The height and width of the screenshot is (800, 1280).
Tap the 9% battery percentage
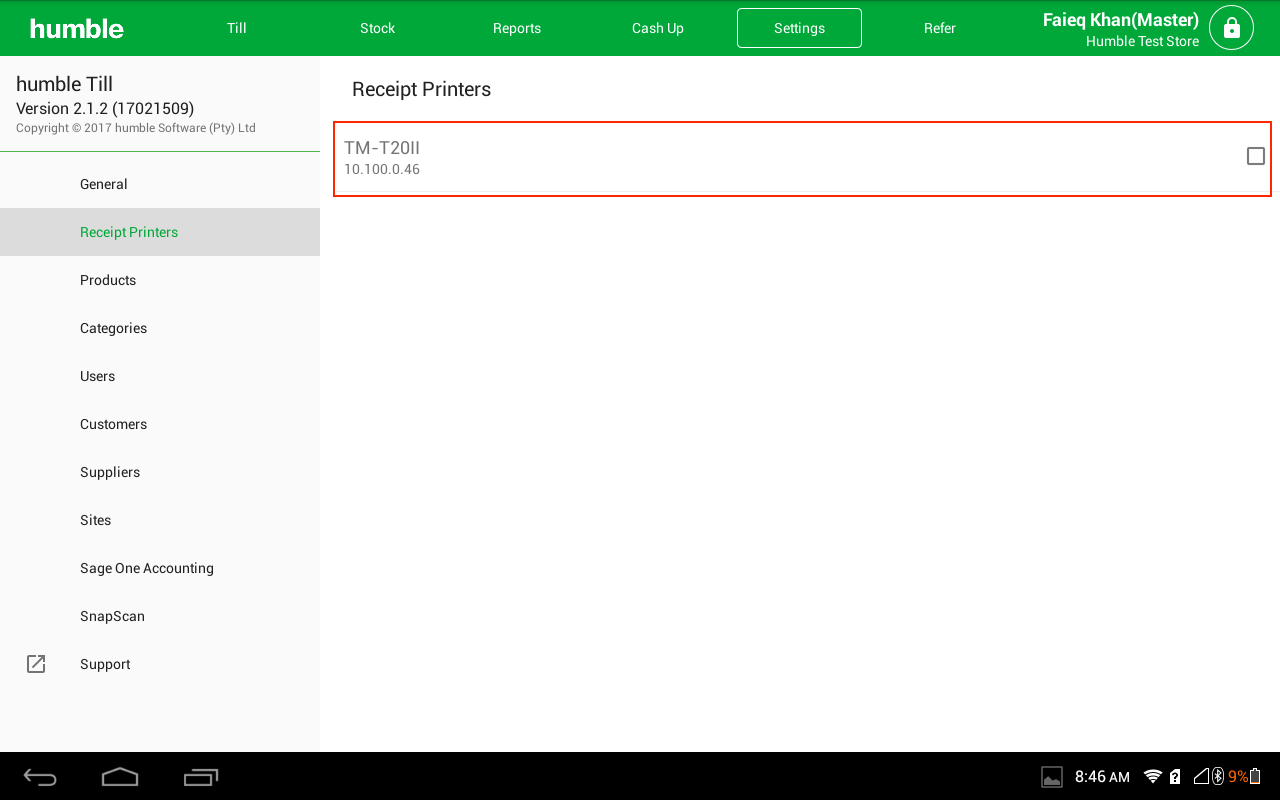(1238, 777)
